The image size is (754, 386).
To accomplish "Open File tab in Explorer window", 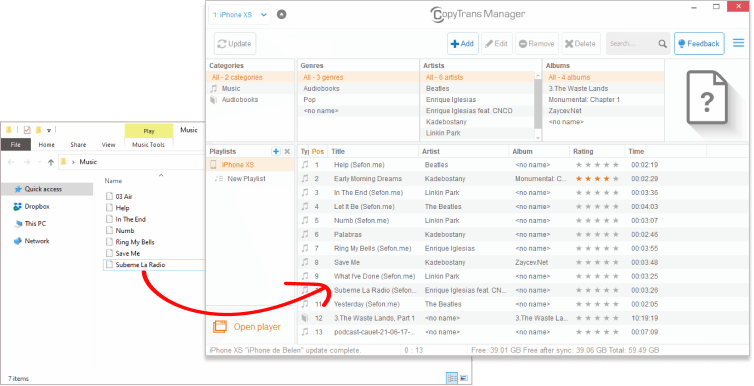I will 16,145.
